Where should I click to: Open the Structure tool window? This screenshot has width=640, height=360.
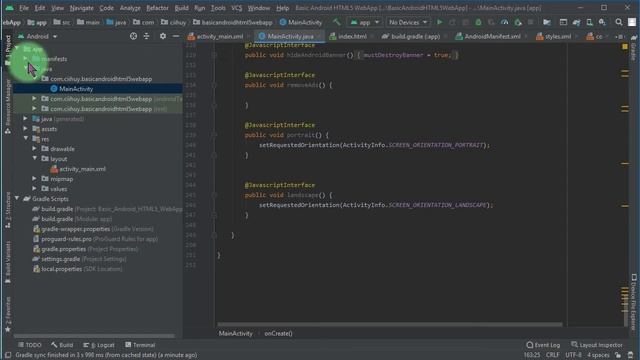(x=8, y=209)
